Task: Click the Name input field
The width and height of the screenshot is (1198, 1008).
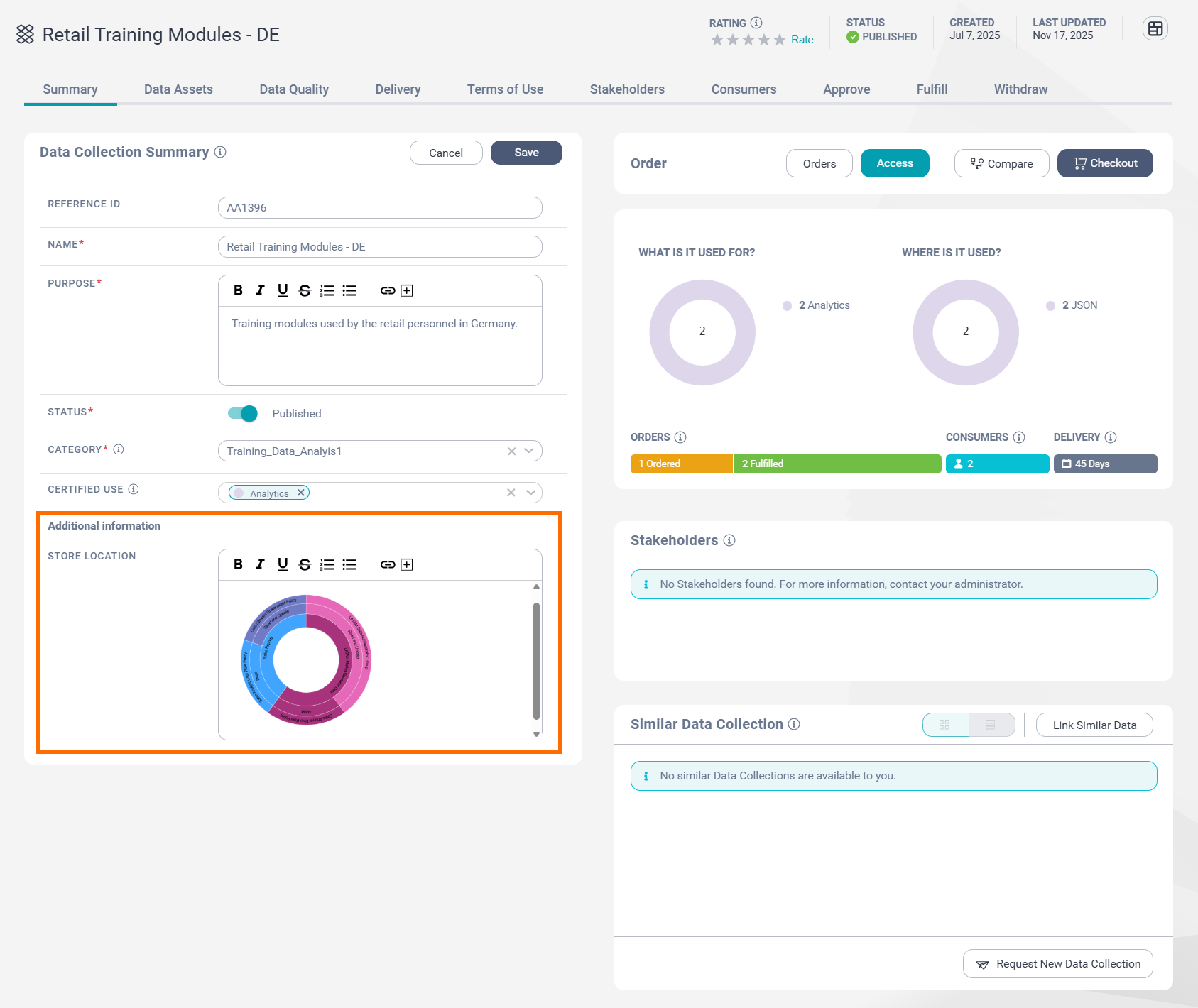Action: click(380, 247)
